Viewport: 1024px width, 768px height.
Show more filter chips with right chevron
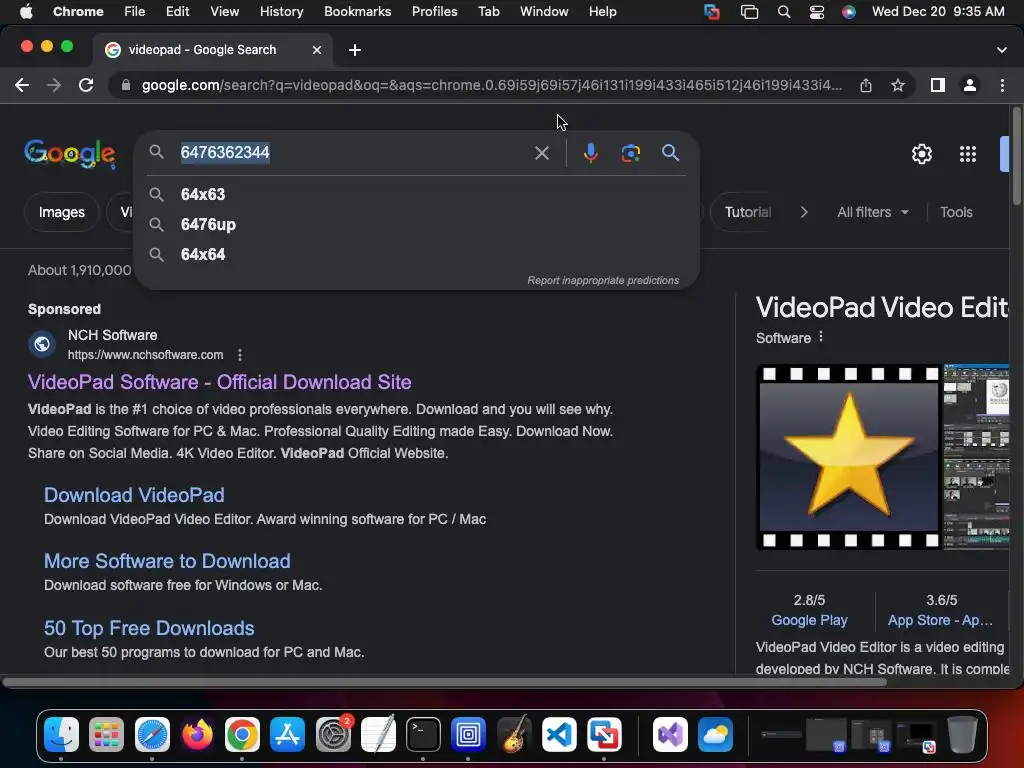pyautogui.click(x=804, y=212)
